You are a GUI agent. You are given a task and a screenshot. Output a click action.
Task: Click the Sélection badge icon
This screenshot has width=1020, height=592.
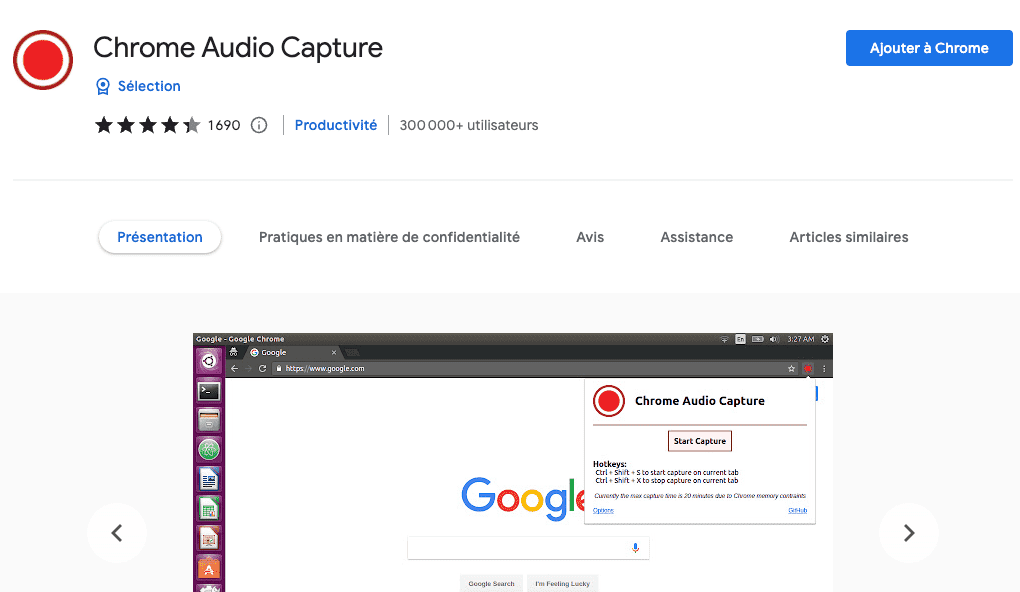pos(103,87)
